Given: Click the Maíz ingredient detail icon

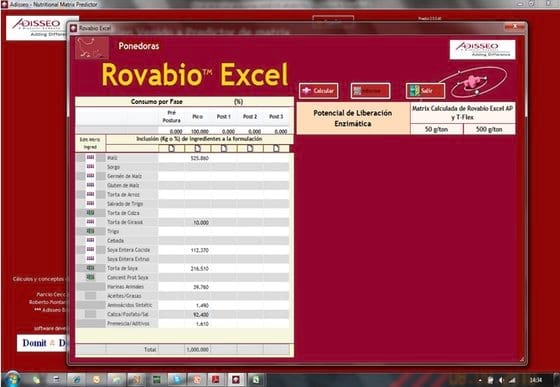Looking at the screenshot, I should (90, 157).
